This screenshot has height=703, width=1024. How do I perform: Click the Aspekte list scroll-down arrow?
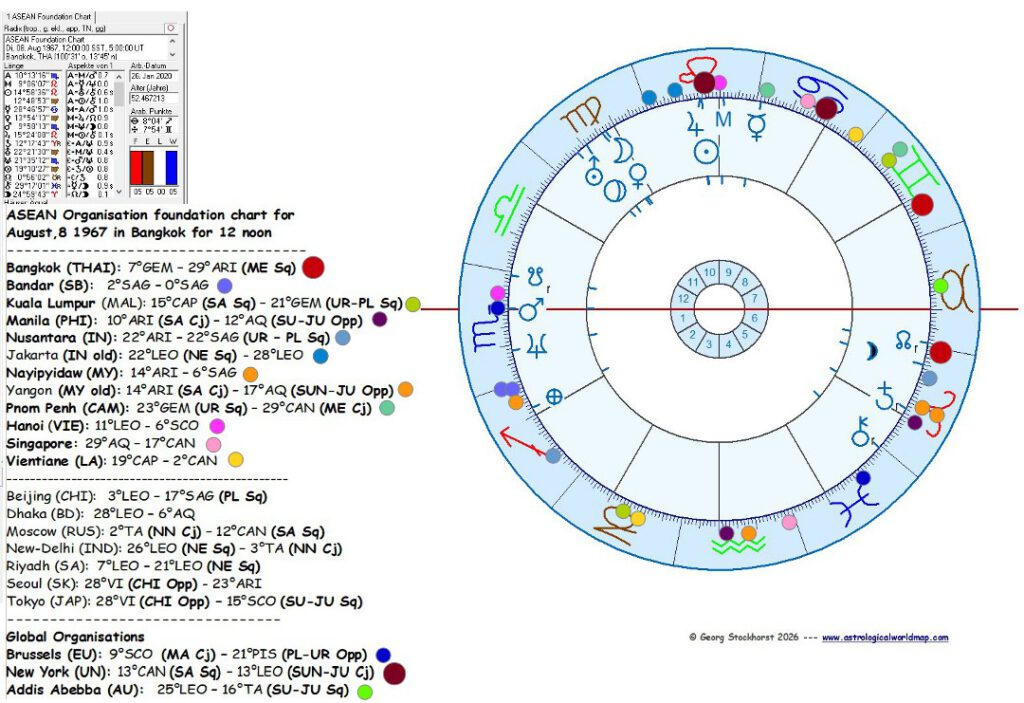point(119,191)
